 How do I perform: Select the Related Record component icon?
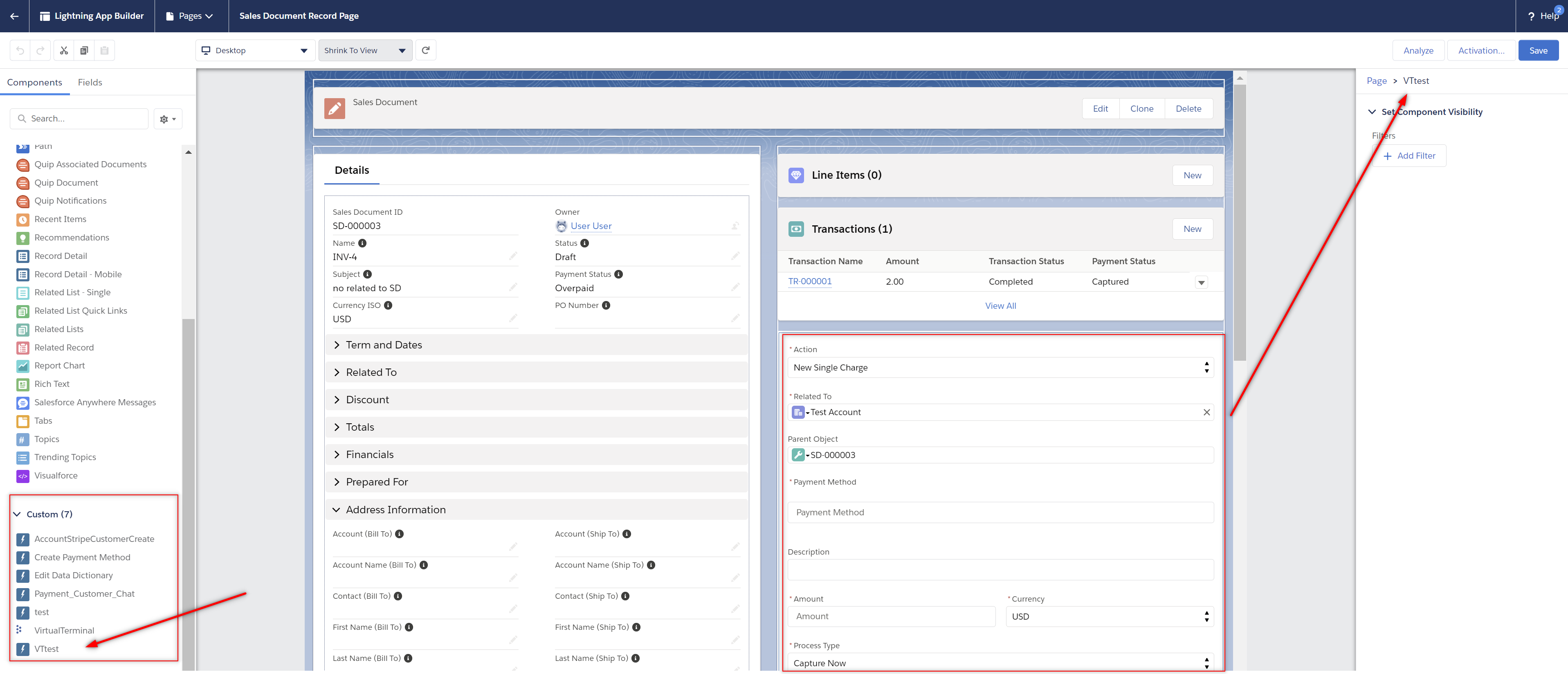click(x=22, y=348)
